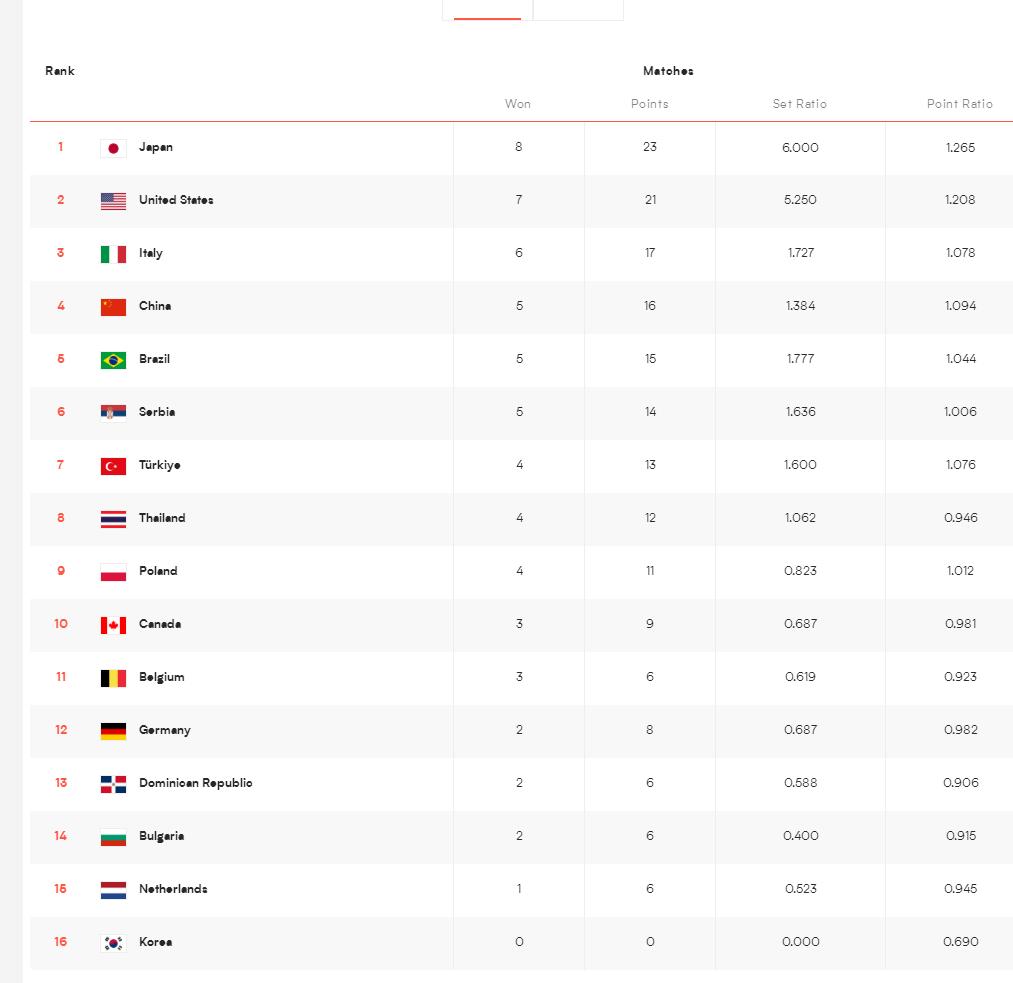Click the Set Ratio column header
The width and height of the screenshot is (1013, 983).
tap(800, 104)
